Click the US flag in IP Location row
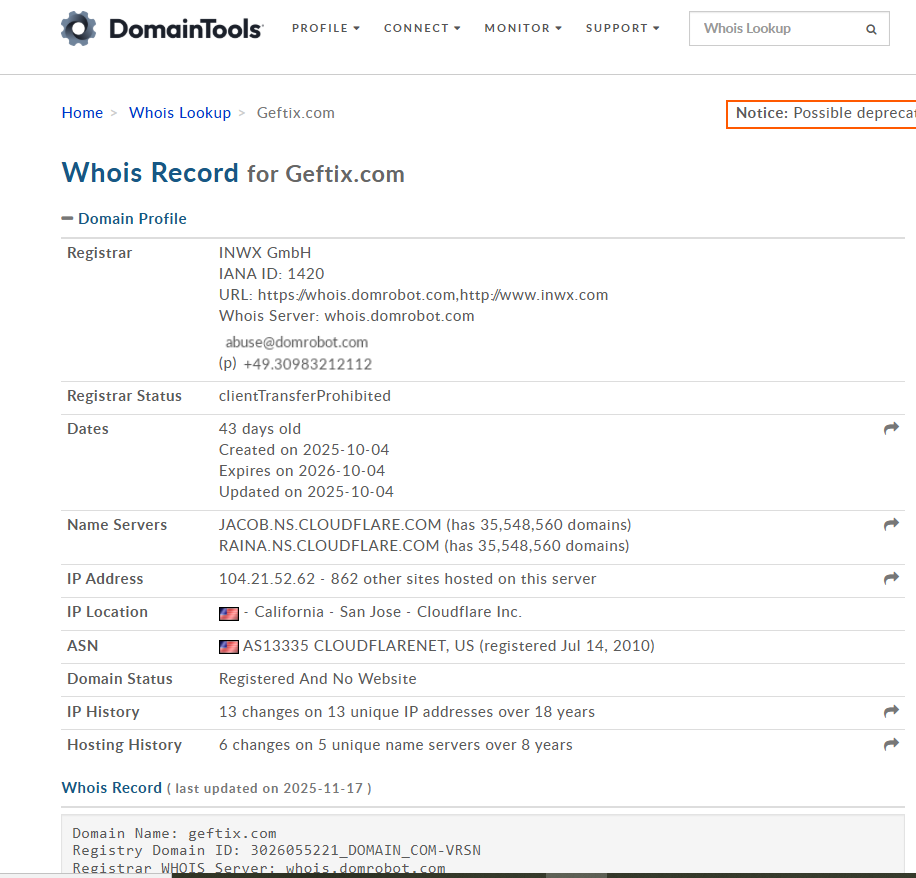Image resolution: width=916 pixels, height=878 pixels. point(229,613)
